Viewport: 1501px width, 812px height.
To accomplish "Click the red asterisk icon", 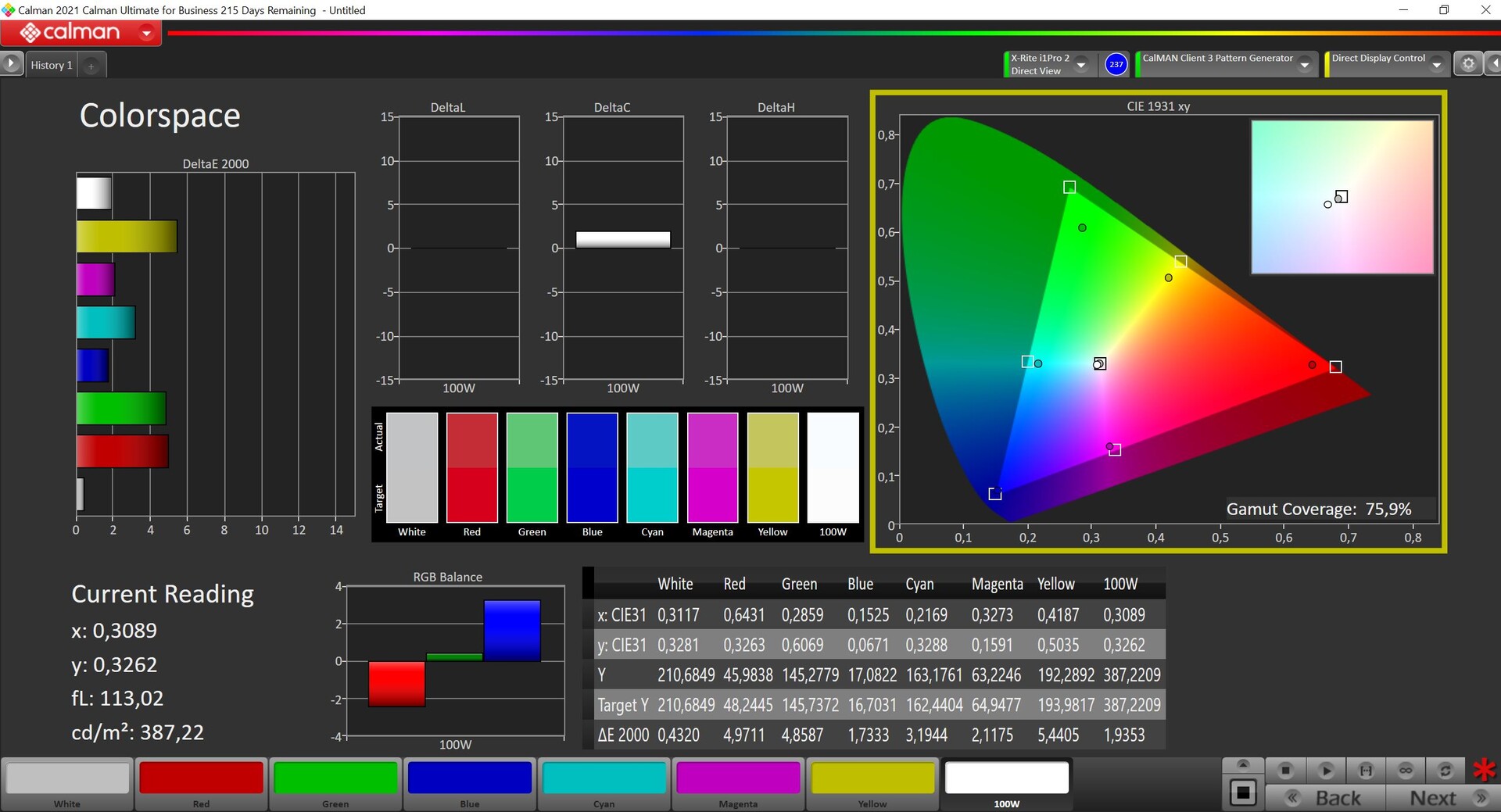I will [1484, 770].
